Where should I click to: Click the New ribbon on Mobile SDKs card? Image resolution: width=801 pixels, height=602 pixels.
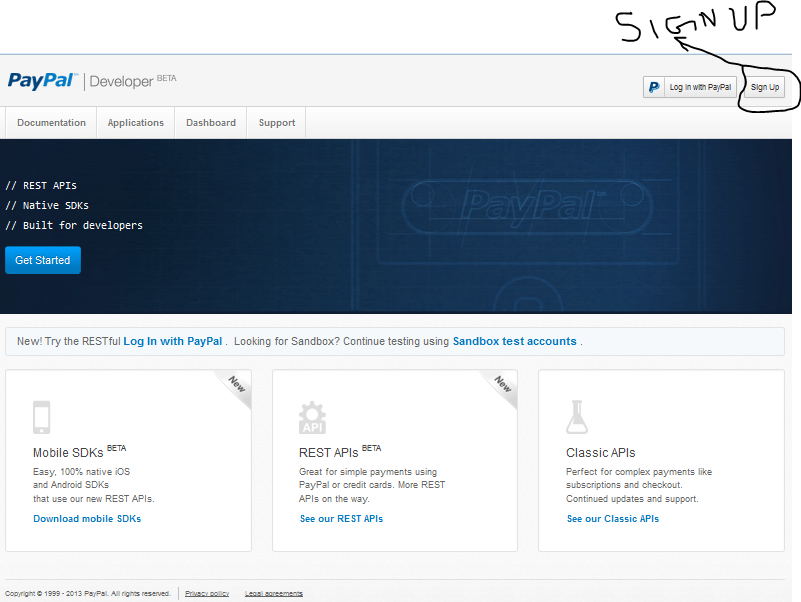click(x=234, y=387)
